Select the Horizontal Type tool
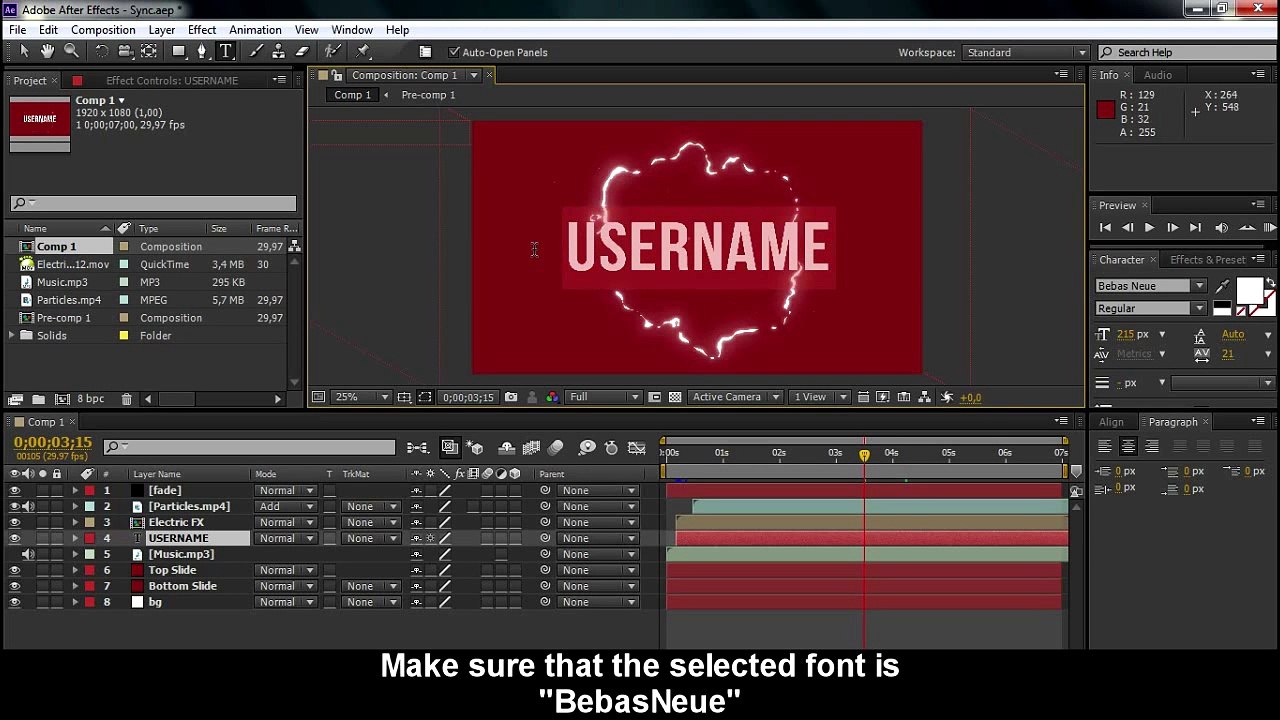 [225, 51]
